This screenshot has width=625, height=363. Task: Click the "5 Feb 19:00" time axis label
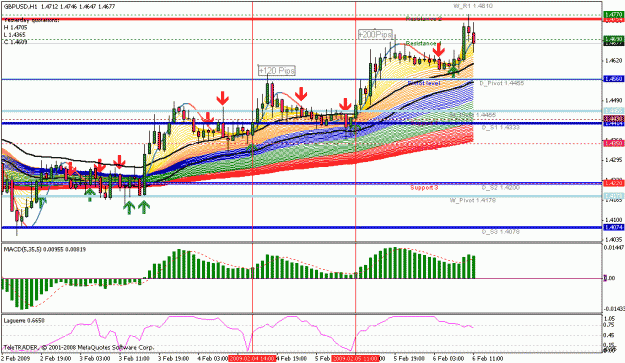410,359
